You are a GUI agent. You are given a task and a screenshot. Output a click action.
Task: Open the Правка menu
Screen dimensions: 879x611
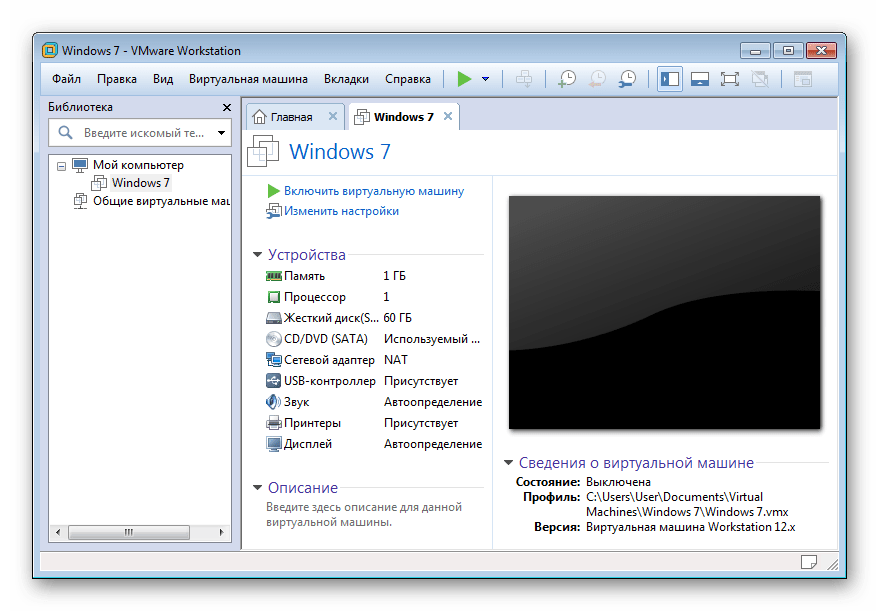(x=117, y=79)
